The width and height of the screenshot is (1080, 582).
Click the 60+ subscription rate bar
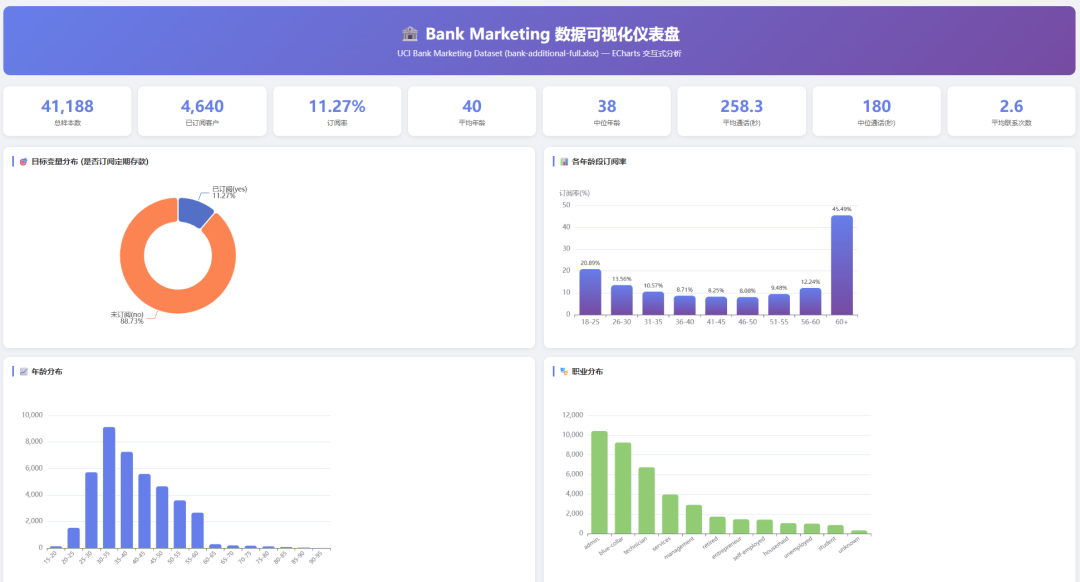842,265
